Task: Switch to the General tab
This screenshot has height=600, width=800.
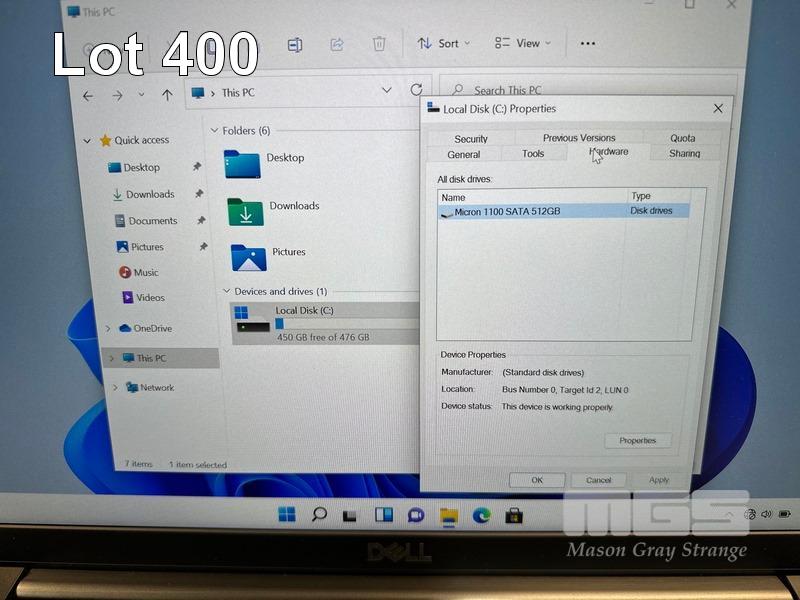Action: [463, 155]
